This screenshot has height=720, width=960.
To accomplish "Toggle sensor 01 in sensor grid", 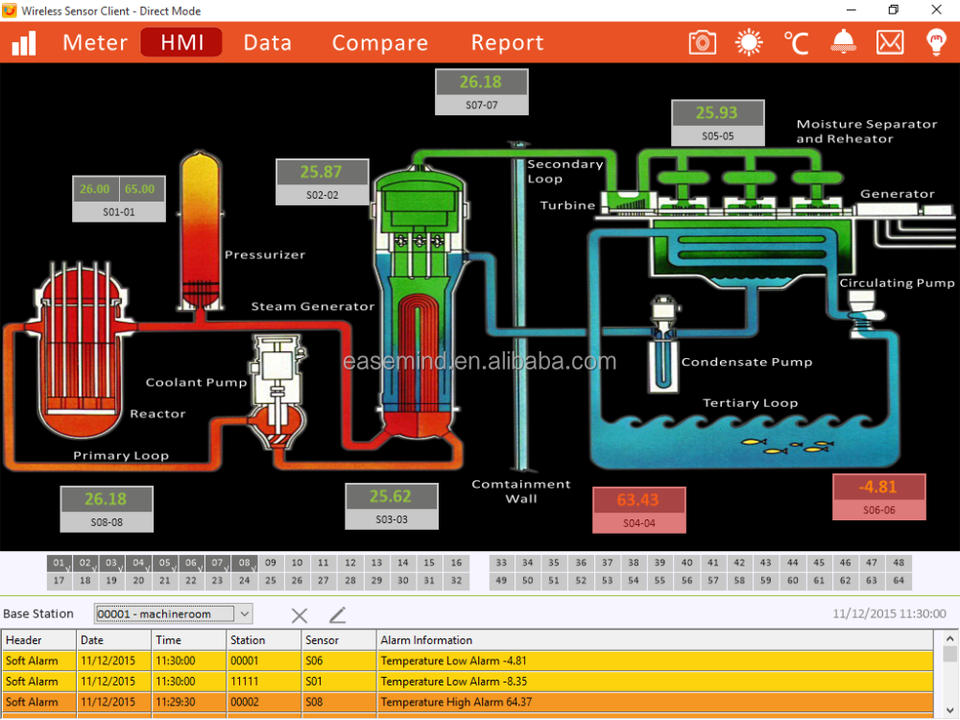I will (x=59, y=563).
